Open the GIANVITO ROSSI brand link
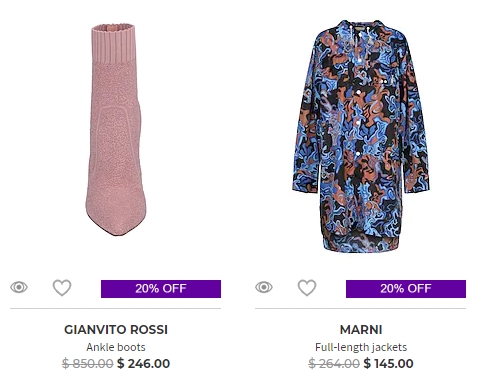The image size is (481, 377). tap(116, 330)
